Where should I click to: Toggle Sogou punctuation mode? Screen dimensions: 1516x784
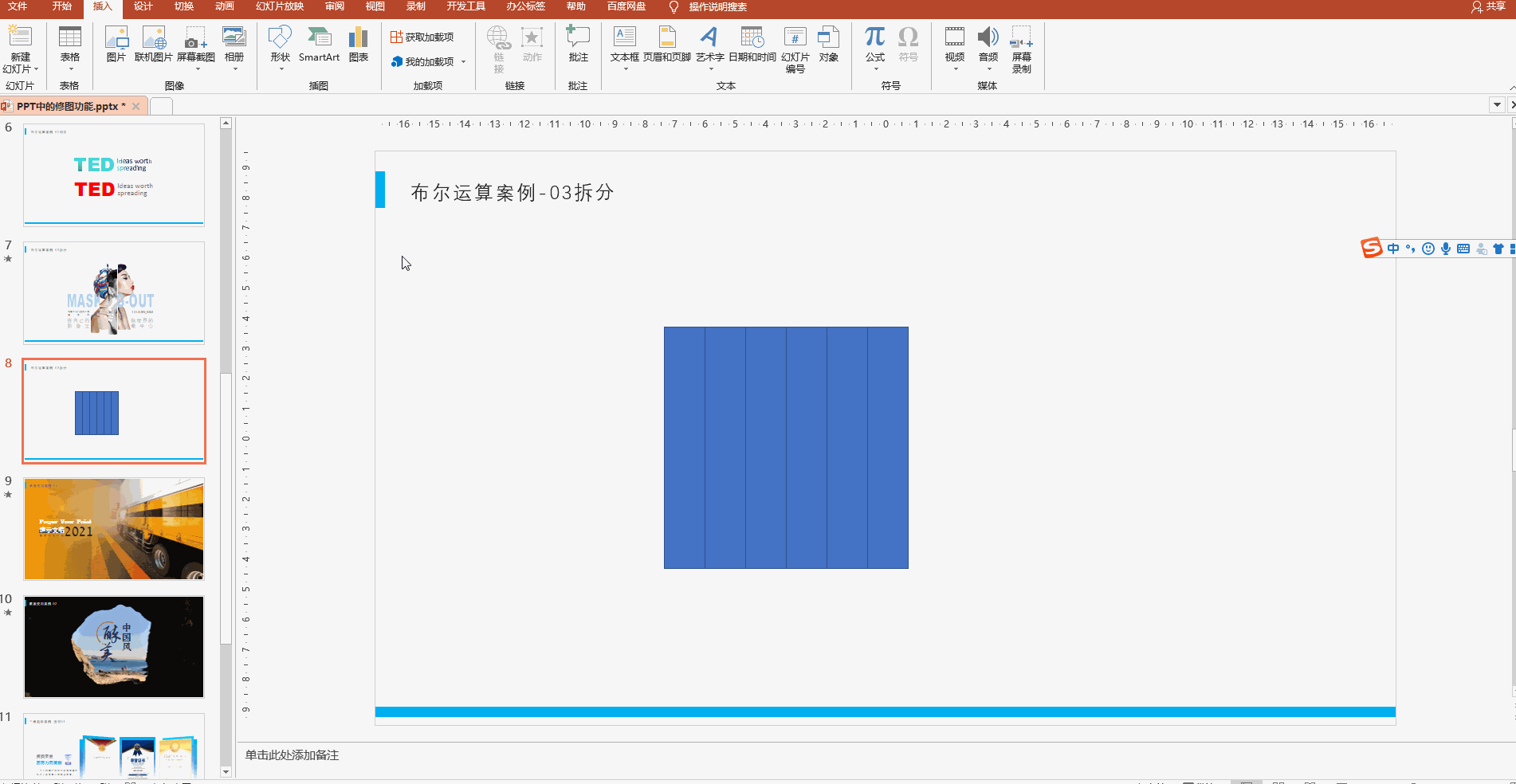pyautogui.click(x=1411, y=249)
